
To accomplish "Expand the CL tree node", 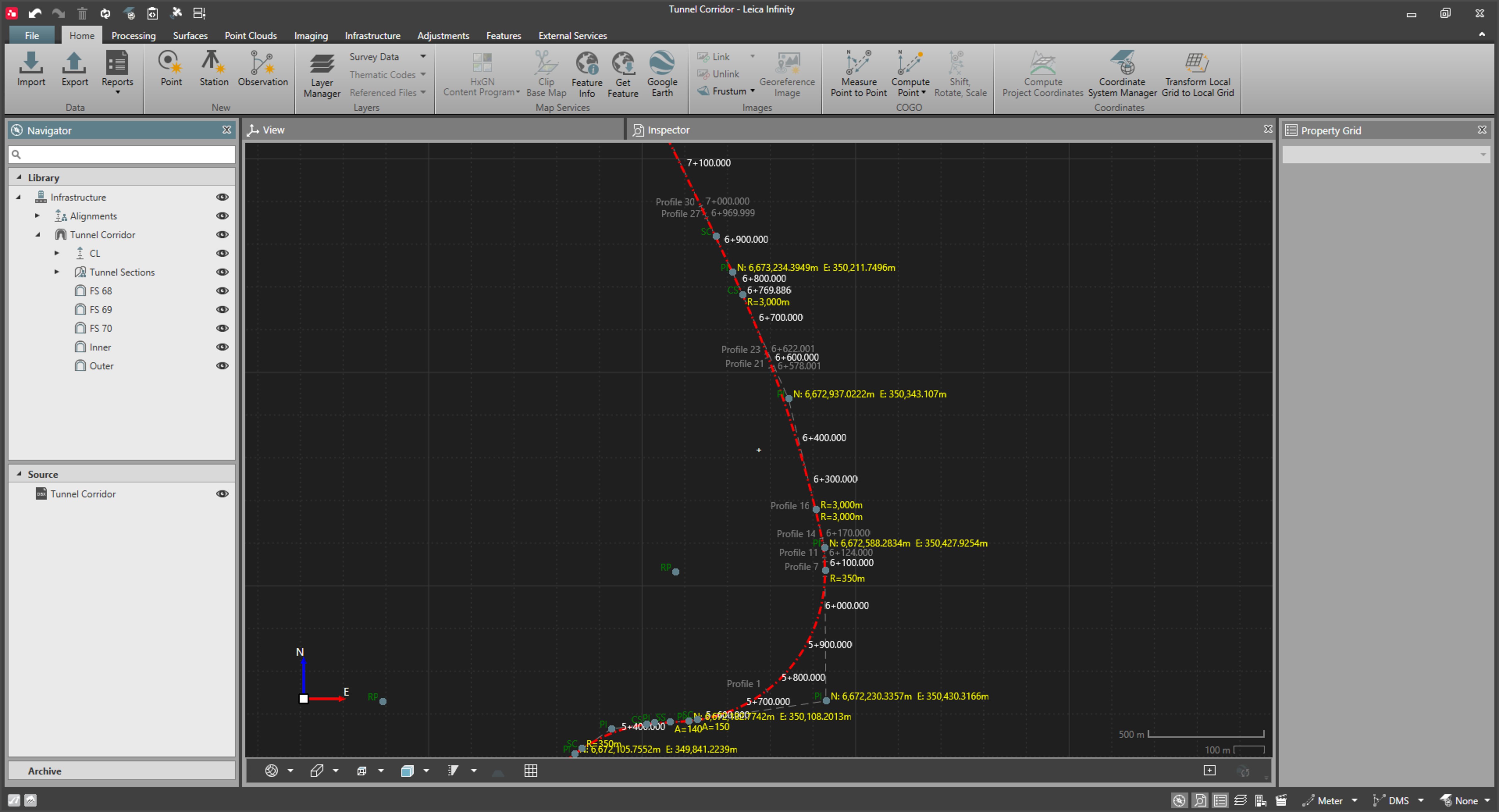I will click(57, 253).
